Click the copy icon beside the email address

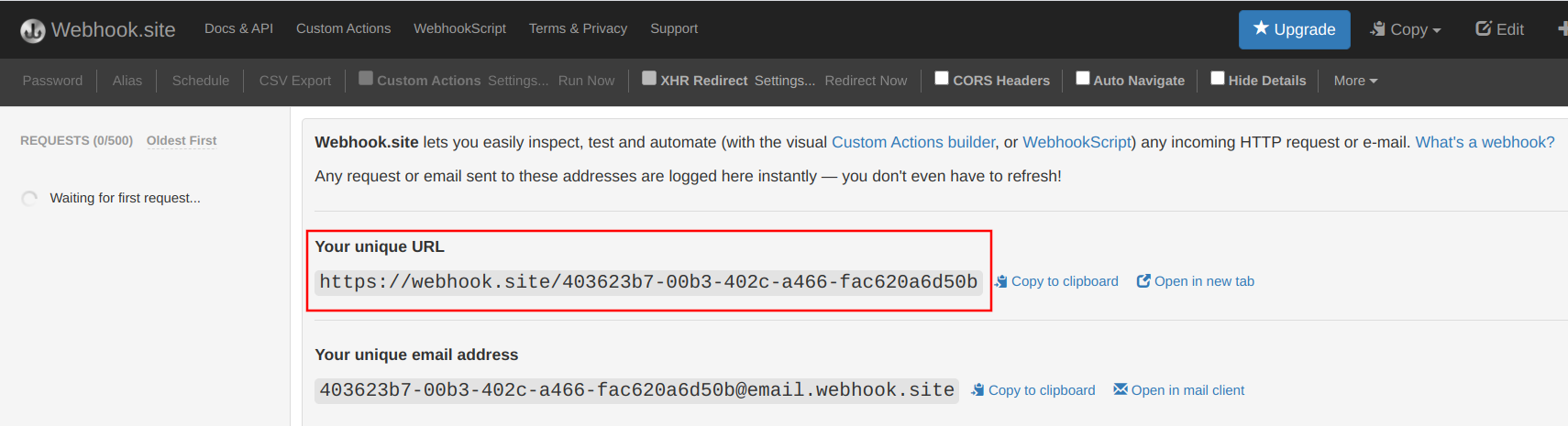pyautogui.click(x=978, y=389)
